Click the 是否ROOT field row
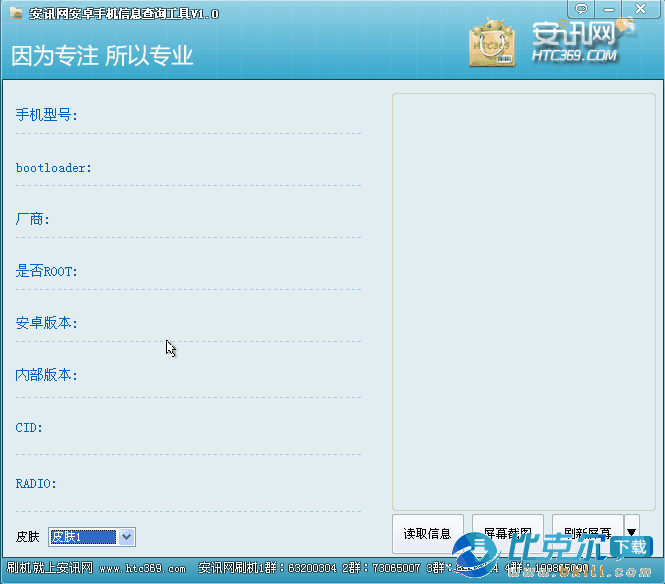The height and width of the screenshot is (584, 665). (x=188, y=271)
